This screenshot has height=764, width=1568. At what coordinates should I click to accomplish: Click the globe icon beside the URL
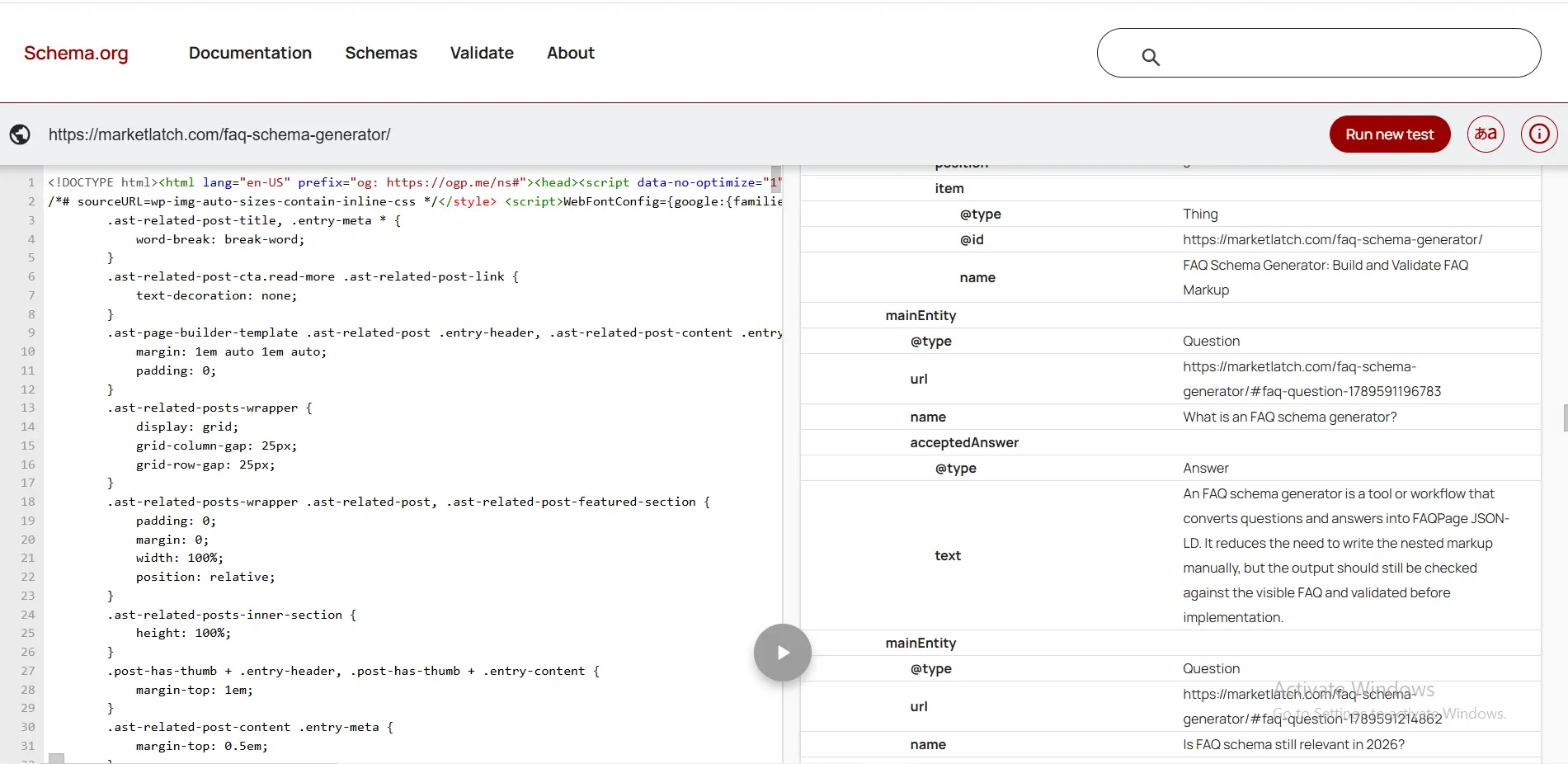tap(20, 134)
